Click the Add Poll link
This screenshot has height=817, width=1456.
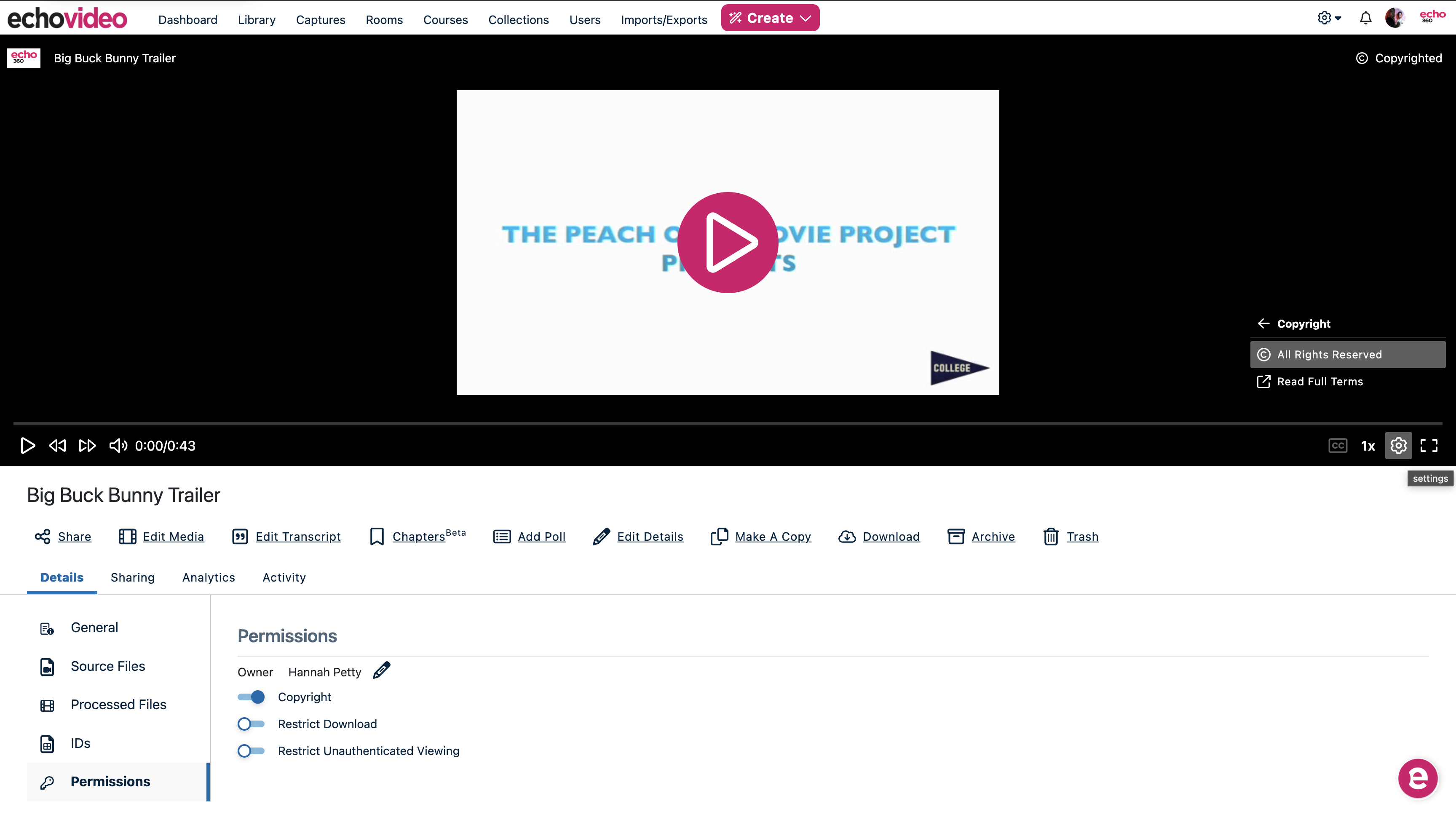[x=529, y=536]
